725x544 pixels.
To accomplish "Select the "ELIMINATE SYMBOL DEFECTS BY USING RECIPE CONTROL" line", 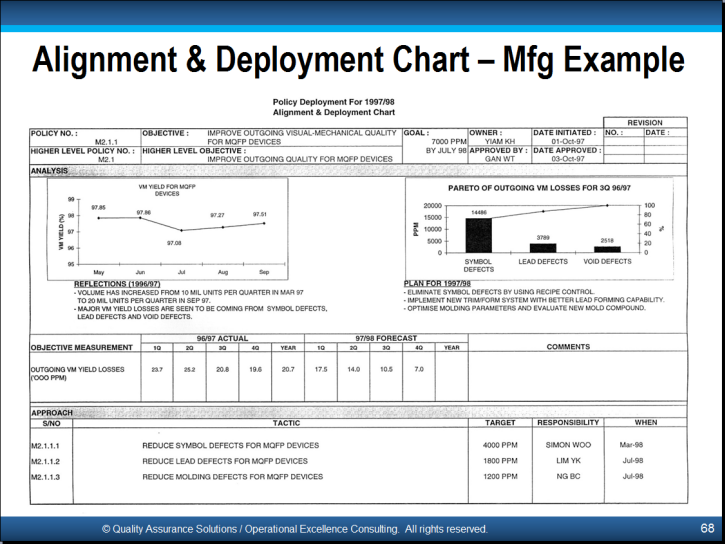I will pyautogui.click(x=499, y=292).
